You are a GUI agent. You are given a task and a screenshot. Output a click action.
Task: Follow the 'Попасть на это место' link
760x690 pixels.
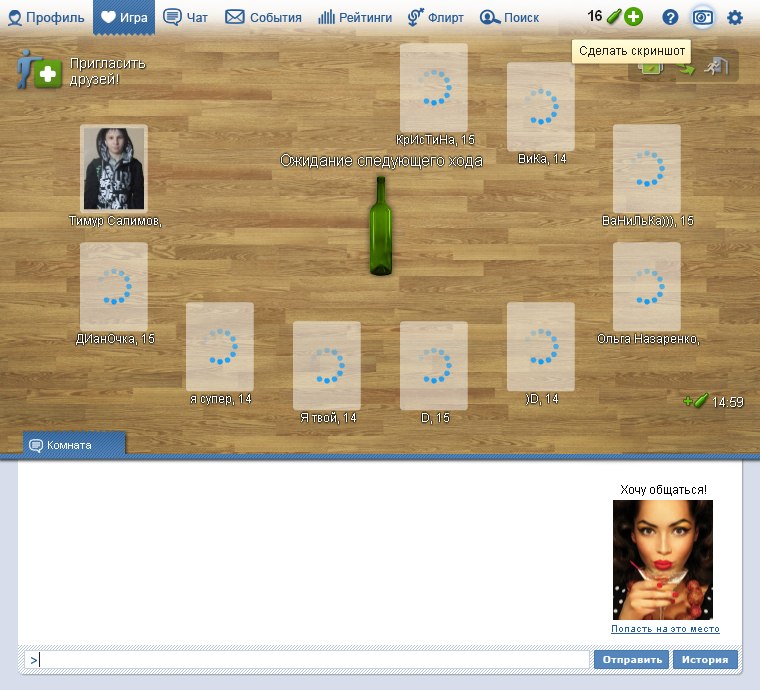665,629
